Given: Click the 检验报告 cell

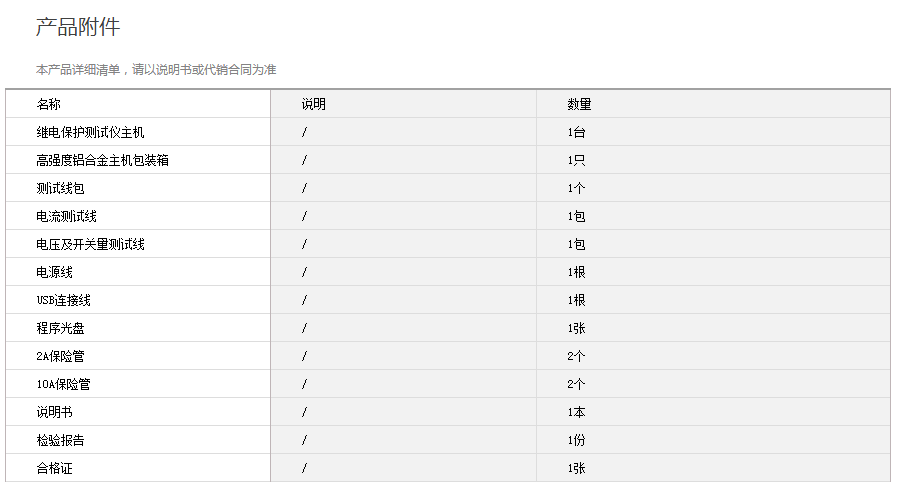Looking at the screenshot, I should (x=60, y=440).
